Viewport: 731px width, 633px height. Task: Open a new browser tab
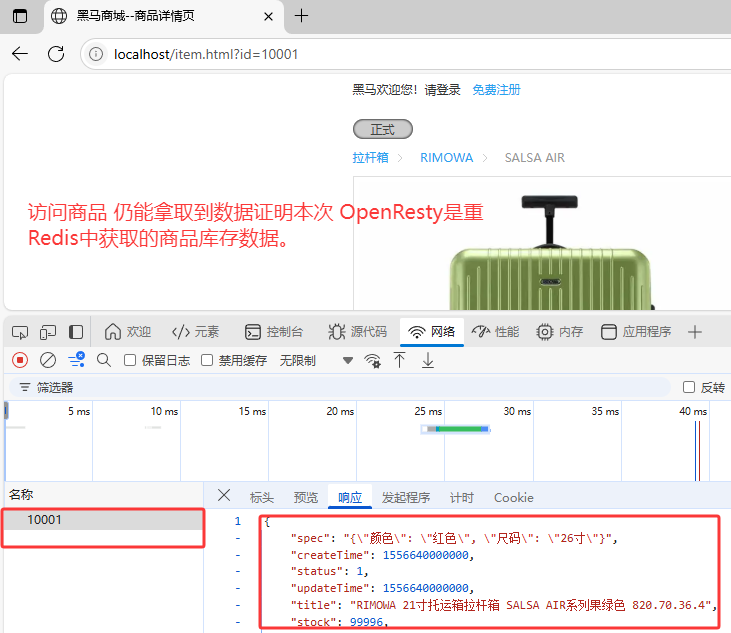click(x=301, y=16)
